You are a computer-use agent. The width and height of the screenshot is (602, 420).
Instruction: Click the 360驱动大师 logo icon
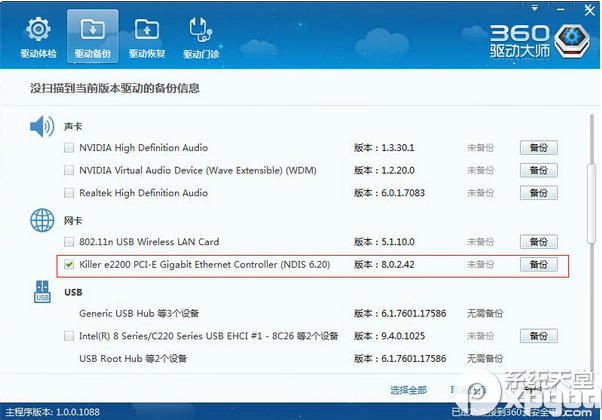pyautogui.click(x=572, y=41)
